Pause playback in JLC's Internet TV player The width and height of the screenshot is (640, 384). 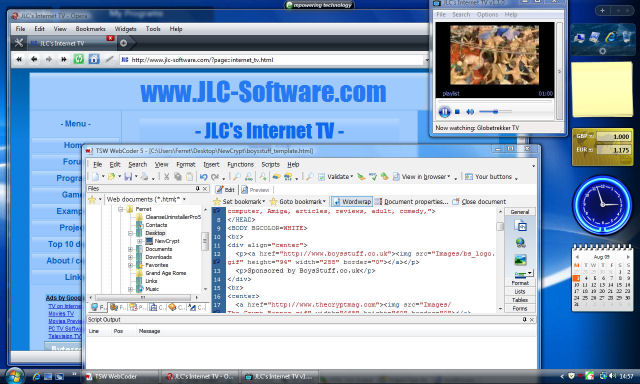click(444, 111)
